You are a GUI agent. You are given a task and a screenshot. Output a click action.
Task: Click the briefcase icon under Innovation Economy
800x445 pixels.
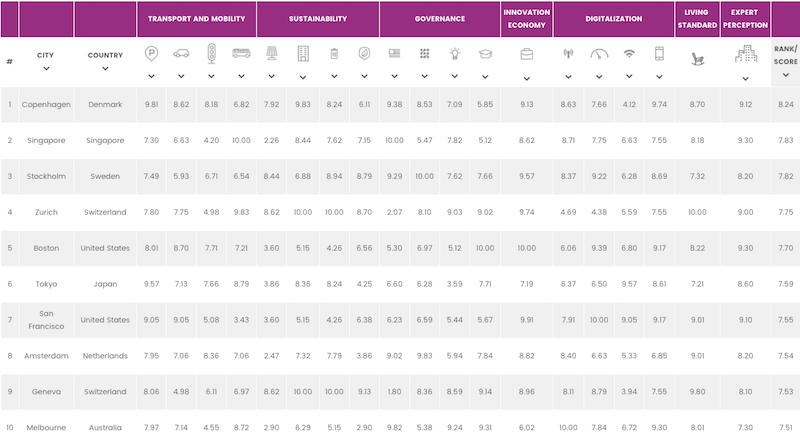click(526, 55)
